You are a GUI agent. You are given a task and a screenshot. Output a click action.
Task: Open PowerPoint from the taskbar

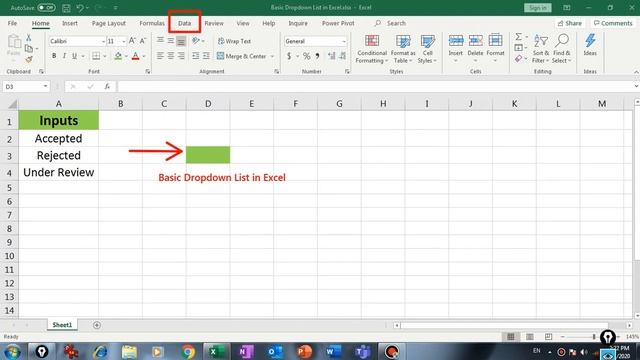[x=304, y=351]
